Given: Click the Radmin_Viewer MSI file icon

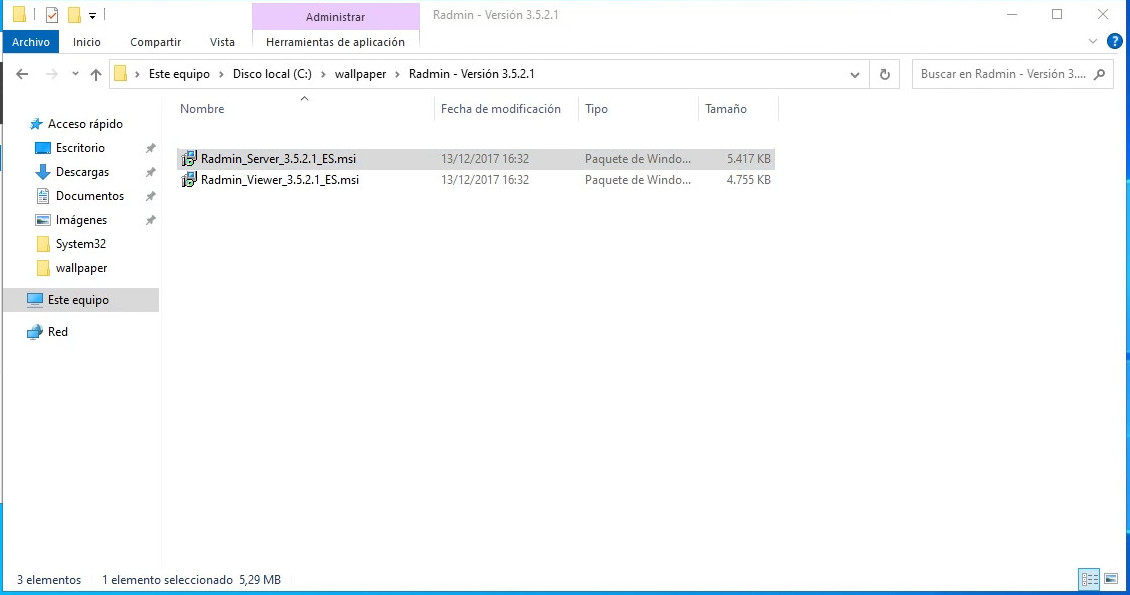Looking at the screenshot, I should pyautogui.click(x=189, y=180).
